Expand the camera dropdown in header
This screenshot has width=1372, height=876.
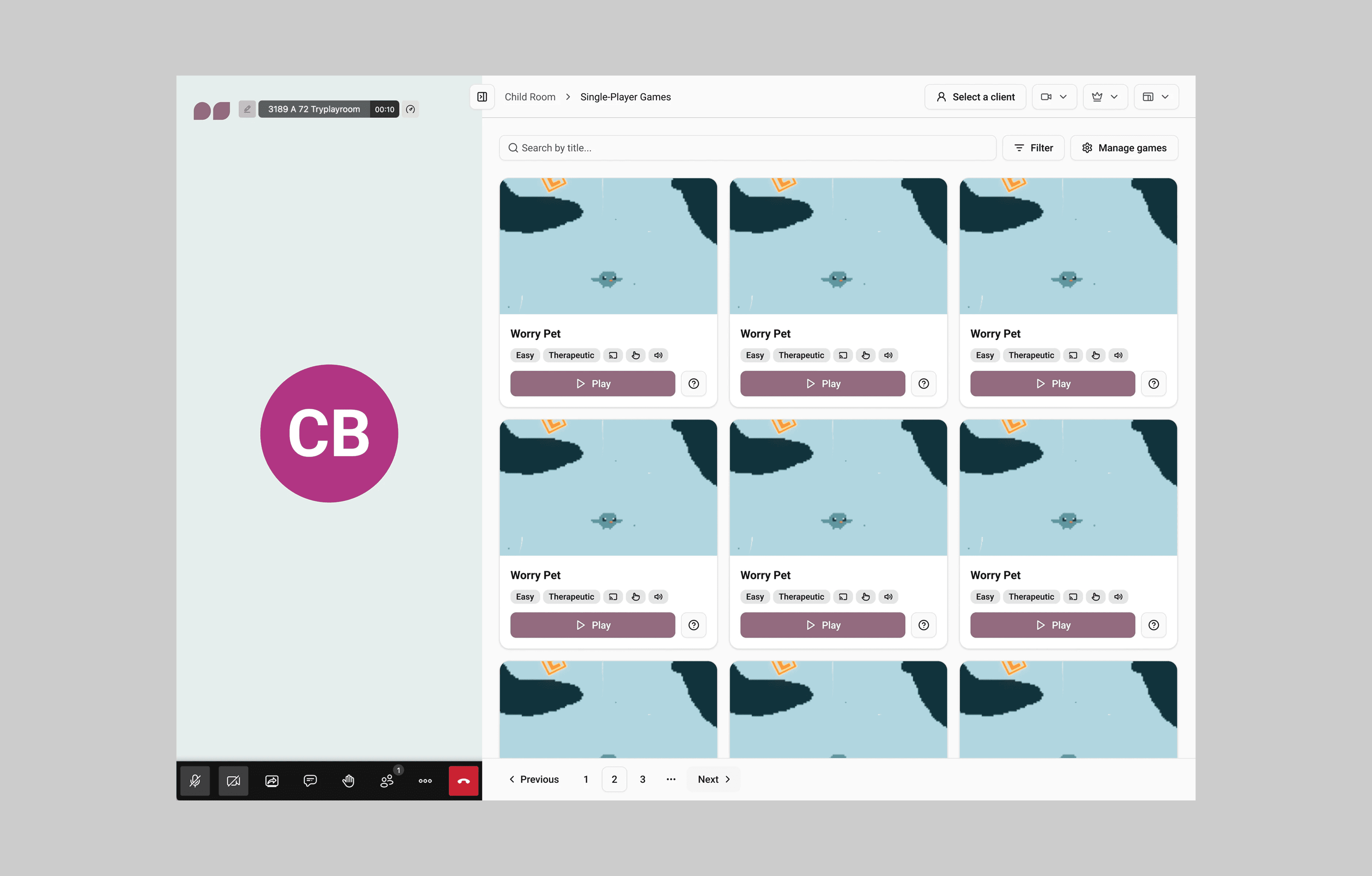(x=1053, y=97)
